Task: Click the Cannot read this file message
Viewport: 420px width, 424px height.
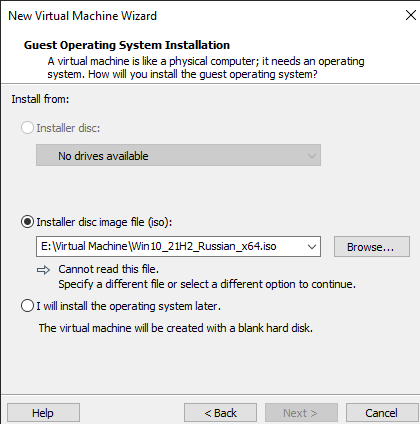Action: tap(108, 269)
